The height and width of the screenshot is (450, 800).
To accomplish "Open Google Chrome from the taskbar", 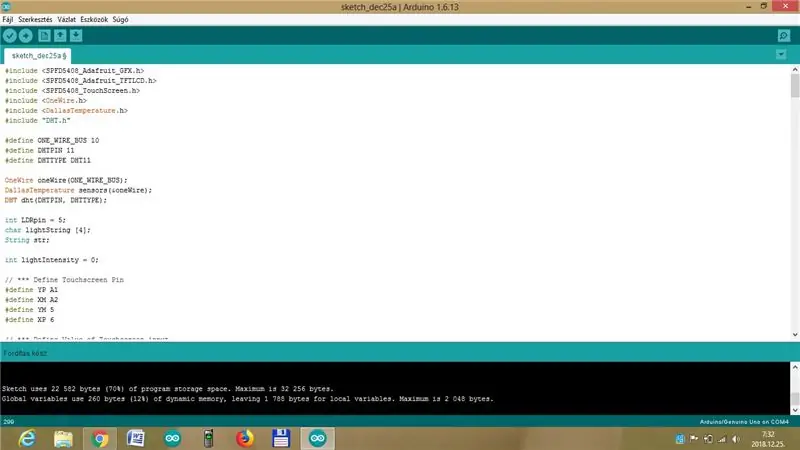I will 100,439.
